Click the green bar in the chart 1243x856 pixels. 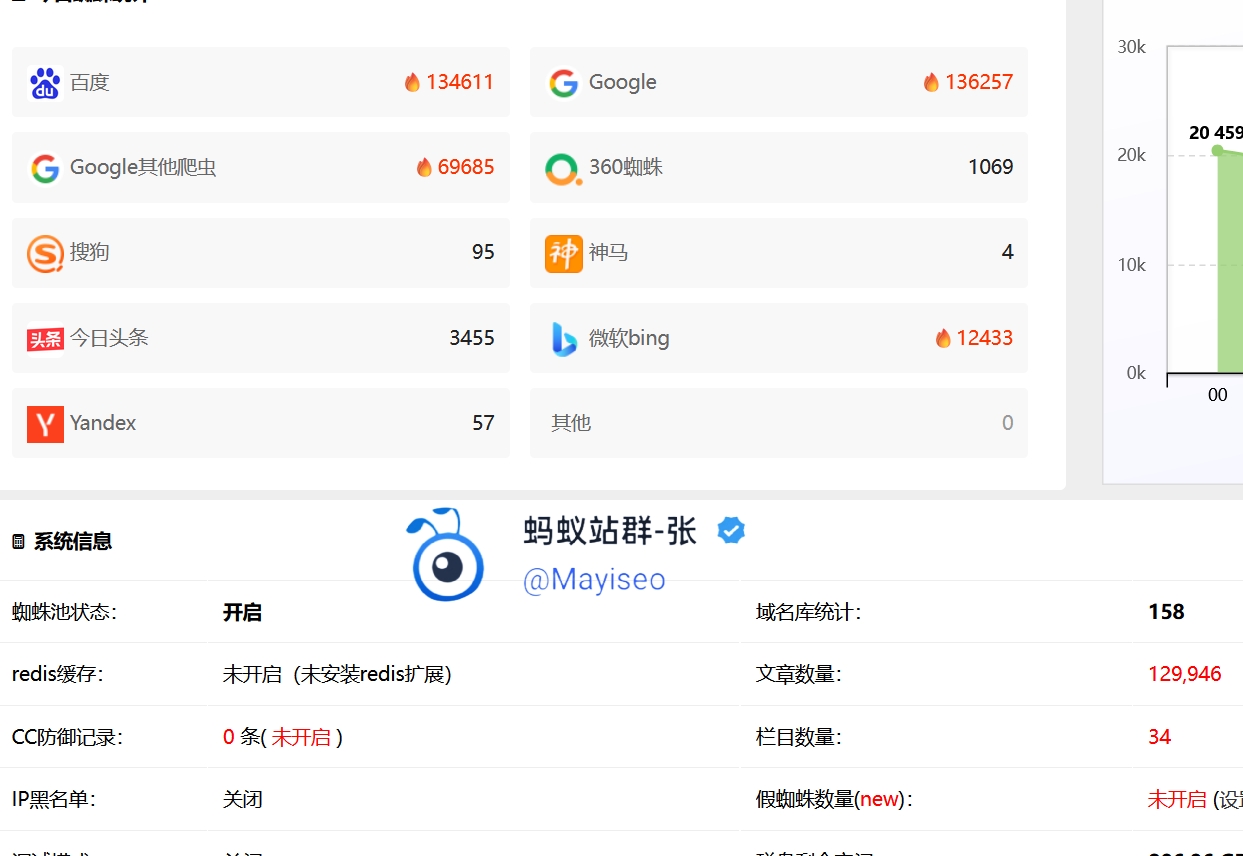(1230, 262)
